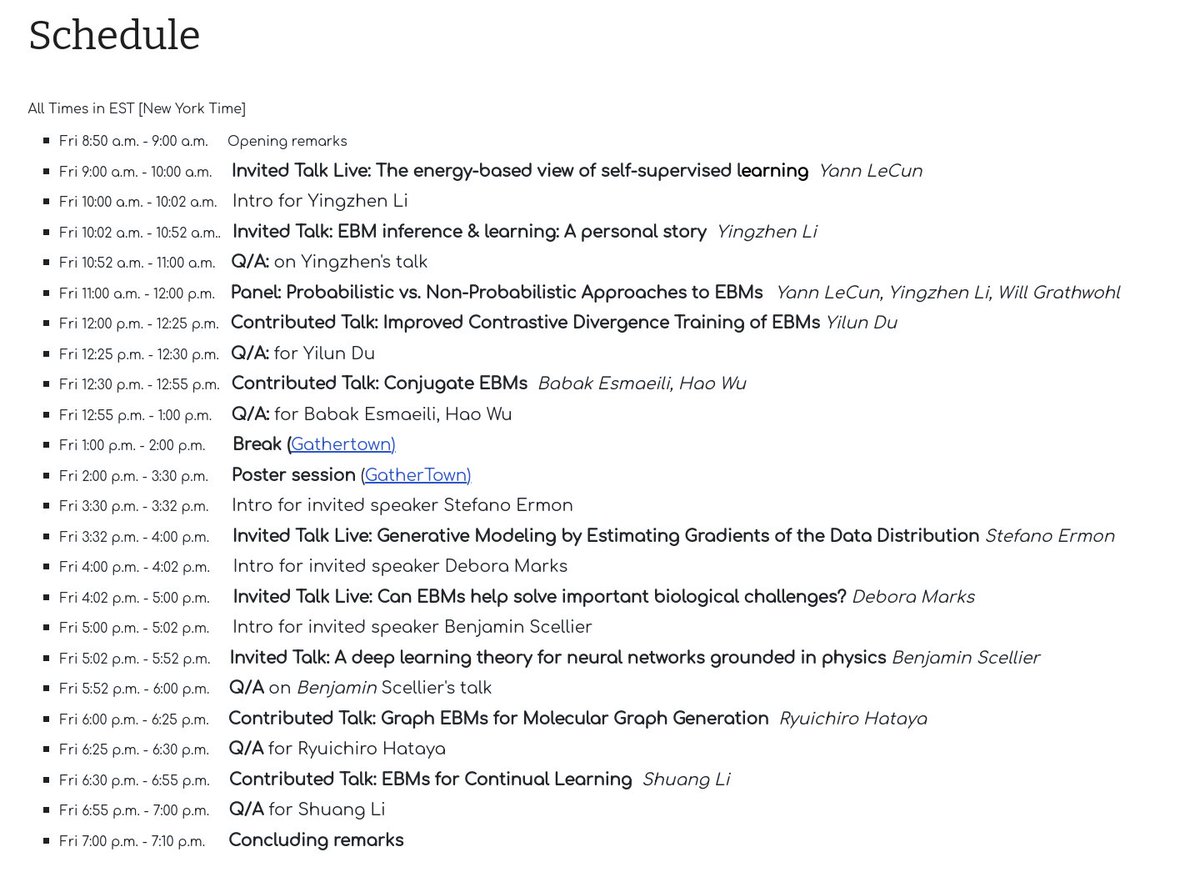Screen dimensions: 1200x872
Task: Click the Fri 7:00 p.m. - 7:10 p.m. time
Action: (x=132, y=841)
